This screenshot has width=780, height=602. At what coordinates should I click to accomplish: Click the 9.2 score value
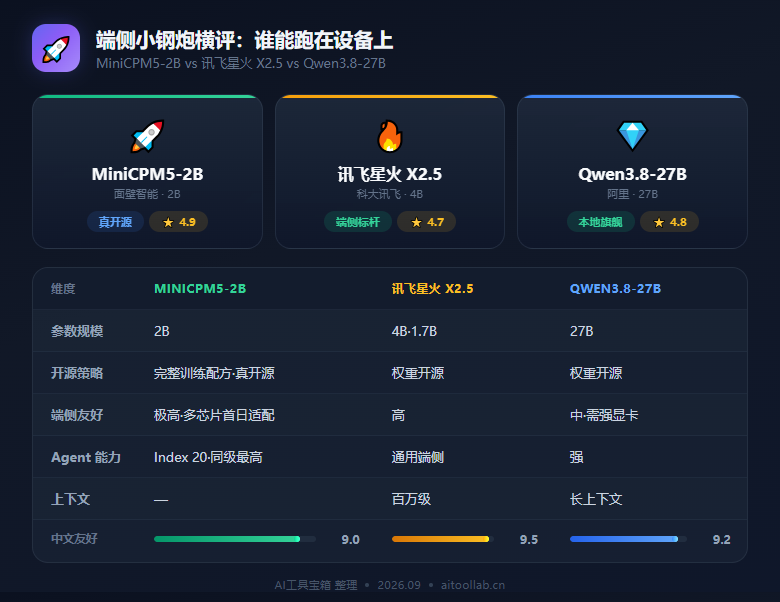pos(721,540)
